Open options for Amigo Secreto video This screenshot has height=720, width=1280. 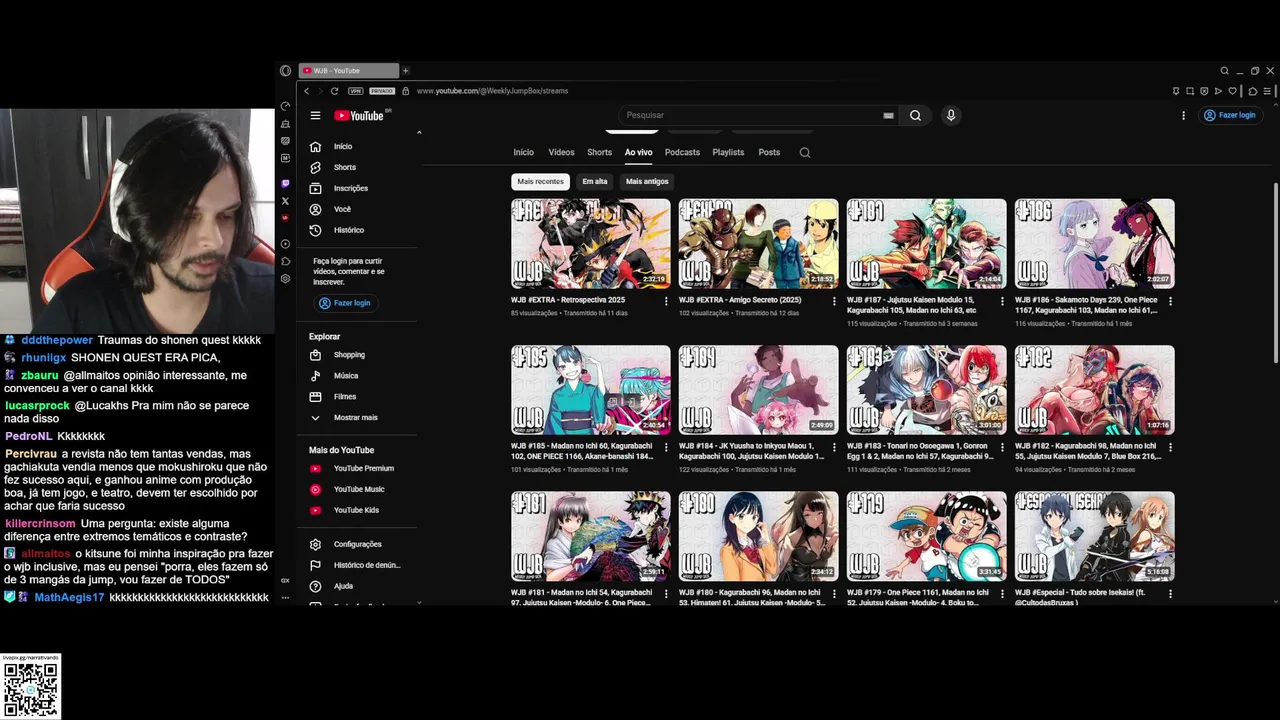pyautogui.click(x=834, y=301)
